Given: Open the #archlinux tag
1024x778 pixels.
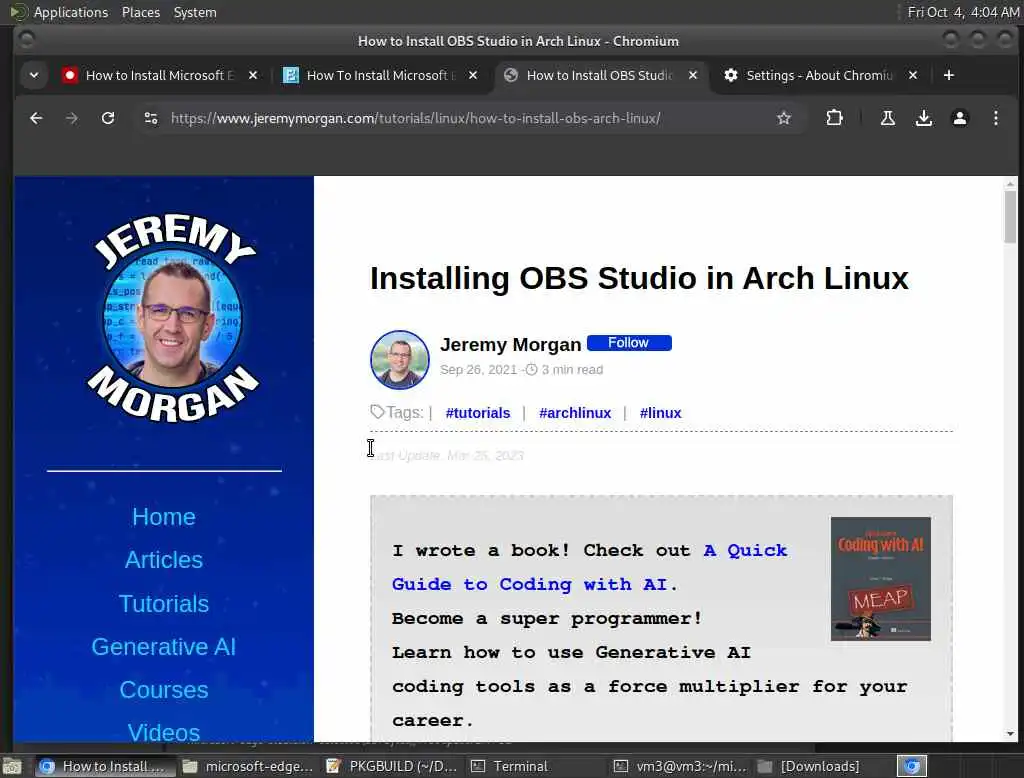Looking at the screenshot, I should tap(575, 413).
